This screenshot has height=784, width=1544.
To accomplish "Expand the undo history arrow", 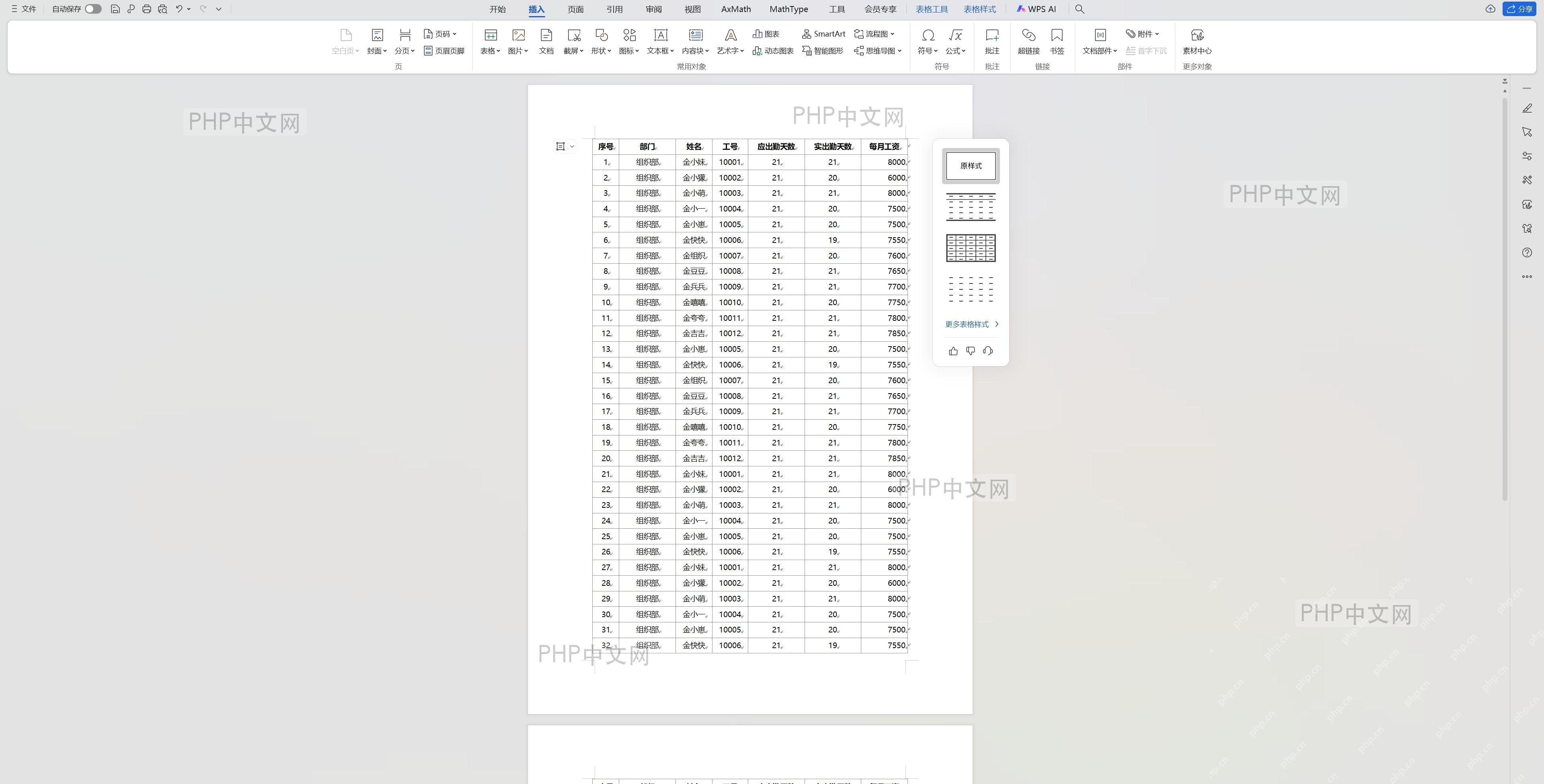I will (x=189, y=9).
